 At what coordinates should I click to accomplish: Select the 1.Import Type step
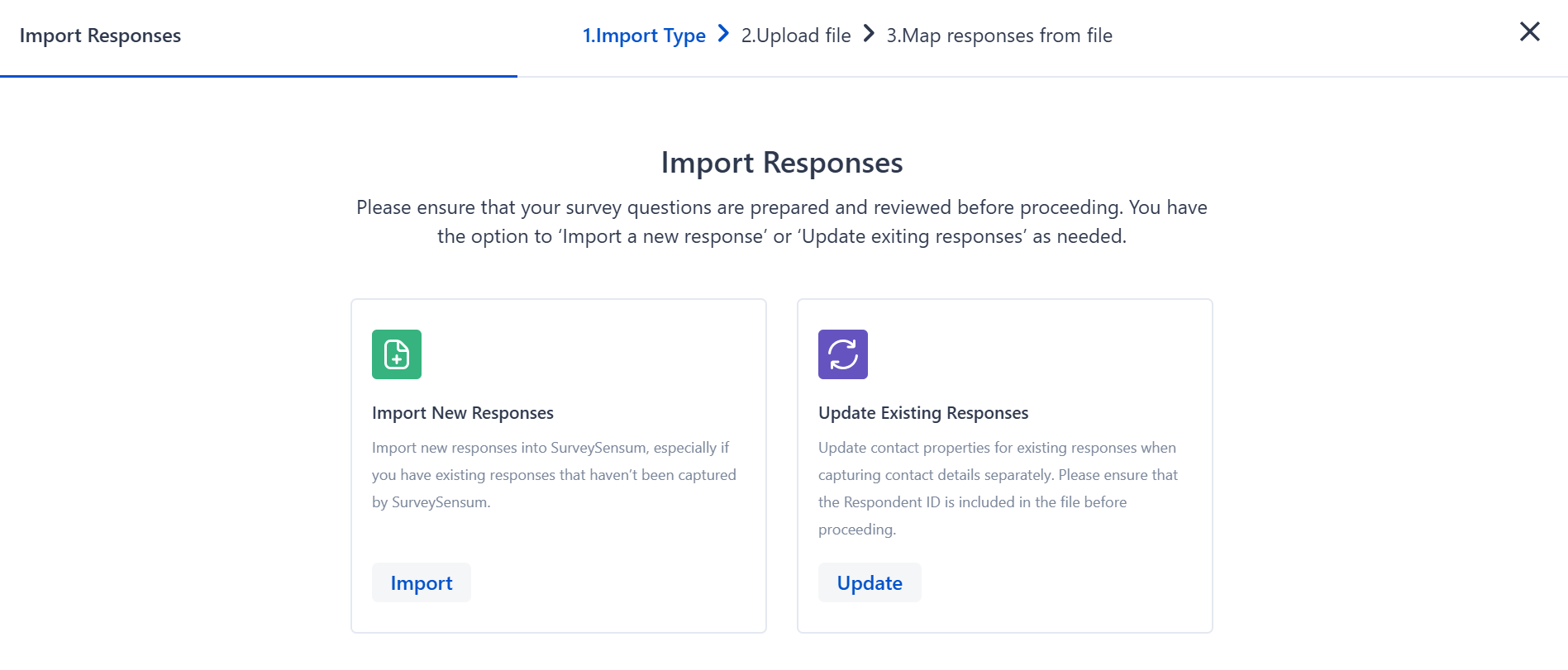645,35
